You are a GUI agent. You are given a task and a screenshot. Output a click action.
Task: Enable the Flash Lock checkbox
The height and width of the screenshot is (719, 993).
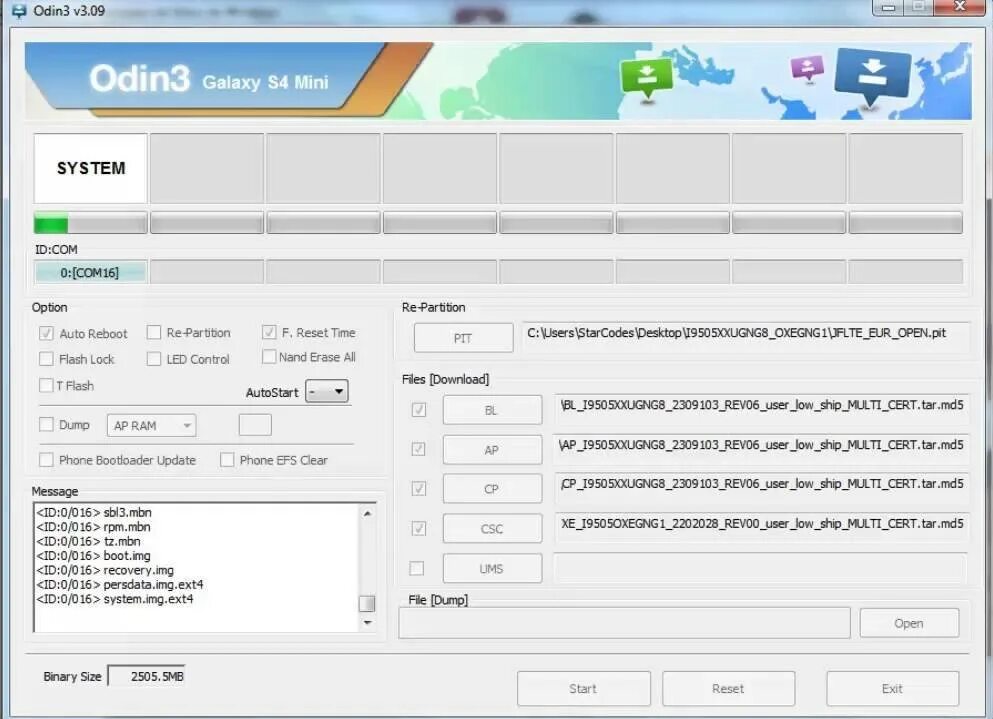tap(46, 359)
